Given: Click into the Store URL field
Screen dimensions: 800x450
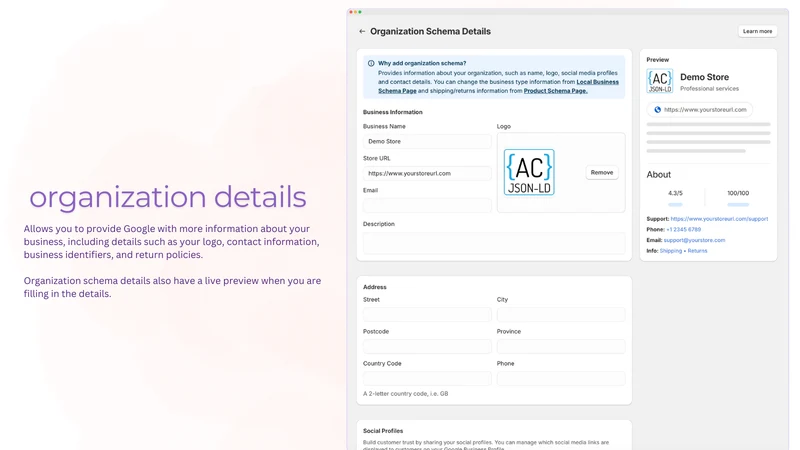Looking at the screenshot, I should click(427, 173).
